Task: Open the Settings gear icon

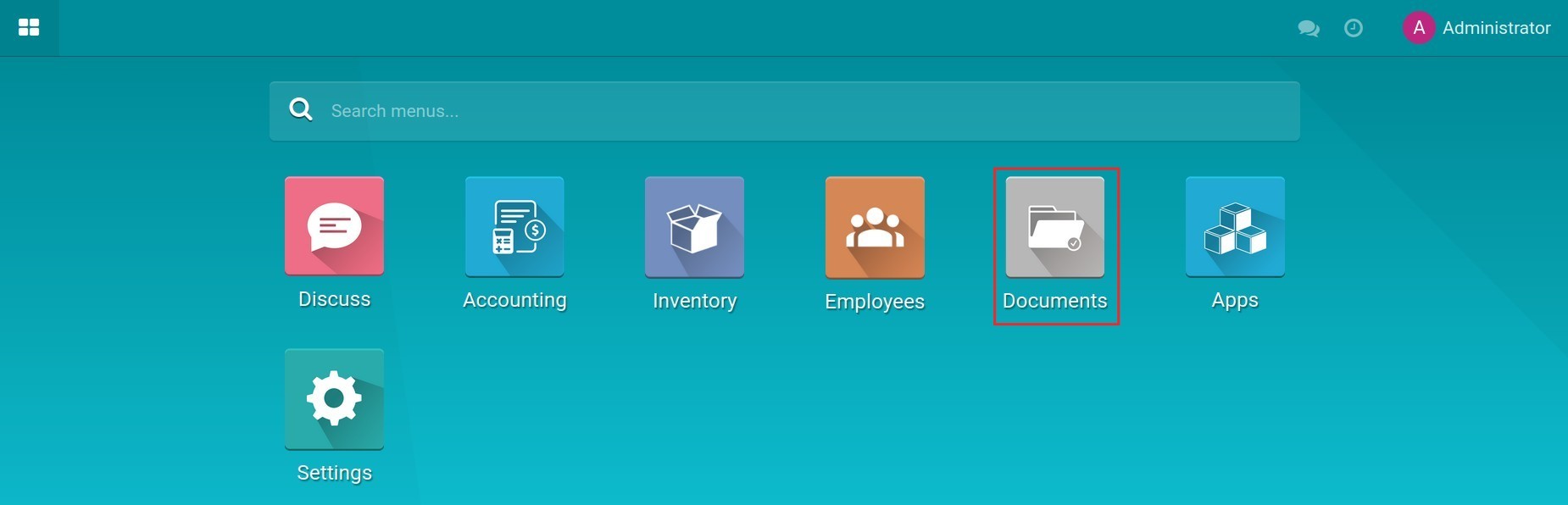Action: (x=334, y=398)
